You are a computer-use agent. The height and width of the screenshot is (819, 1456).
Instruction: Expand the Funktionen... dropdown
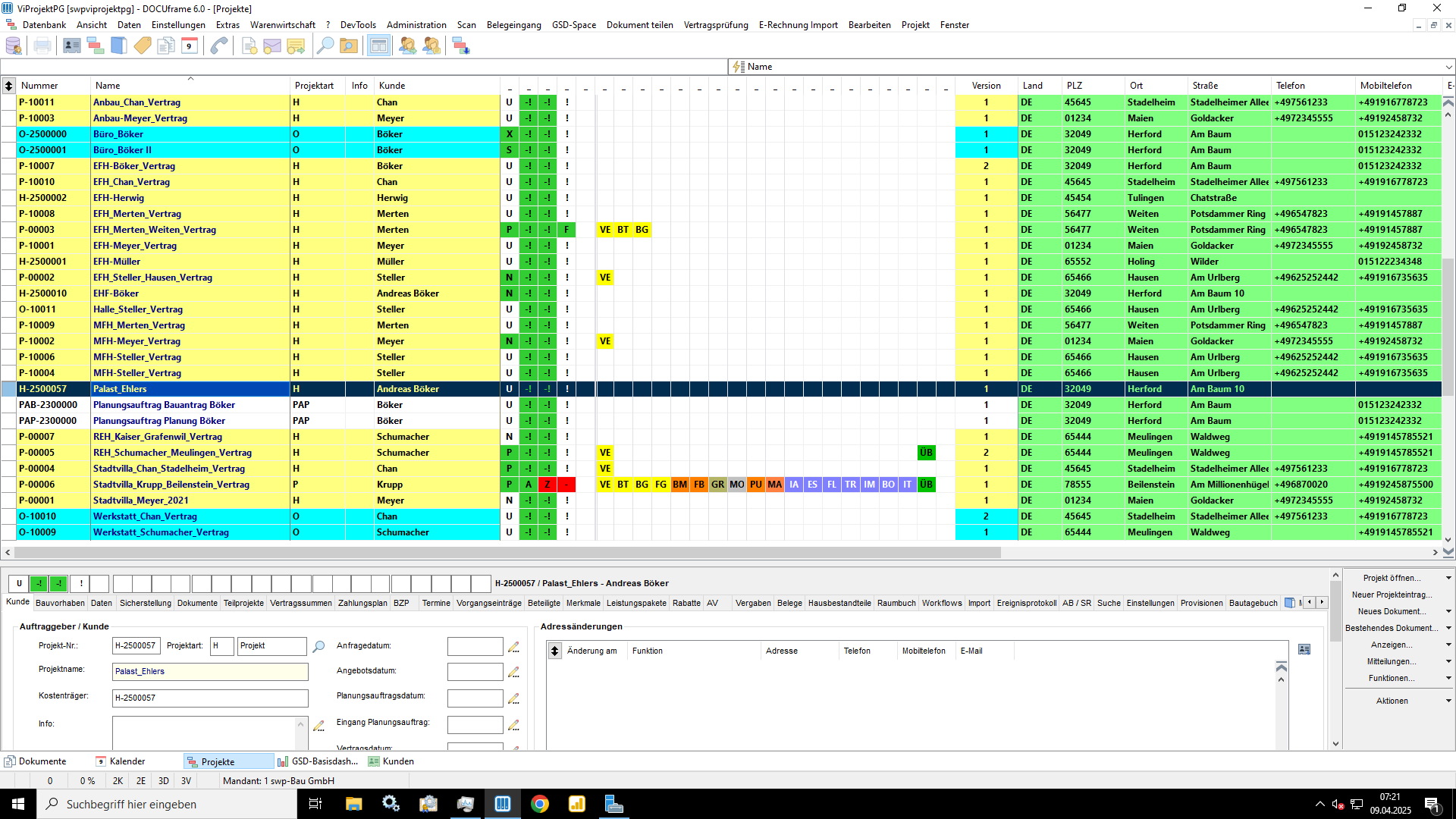[1448, 678]
